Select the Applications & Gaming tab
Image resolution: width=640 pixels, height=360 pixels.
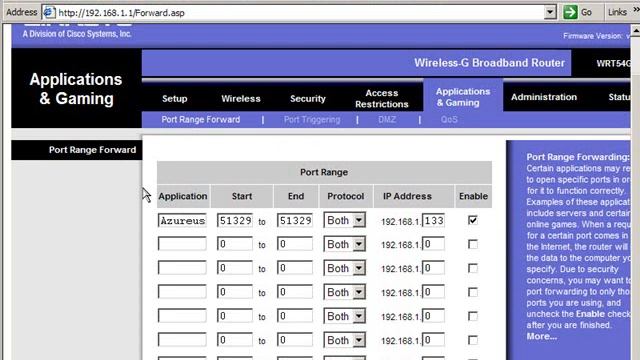pyautogui.click(x=463, y=97)
